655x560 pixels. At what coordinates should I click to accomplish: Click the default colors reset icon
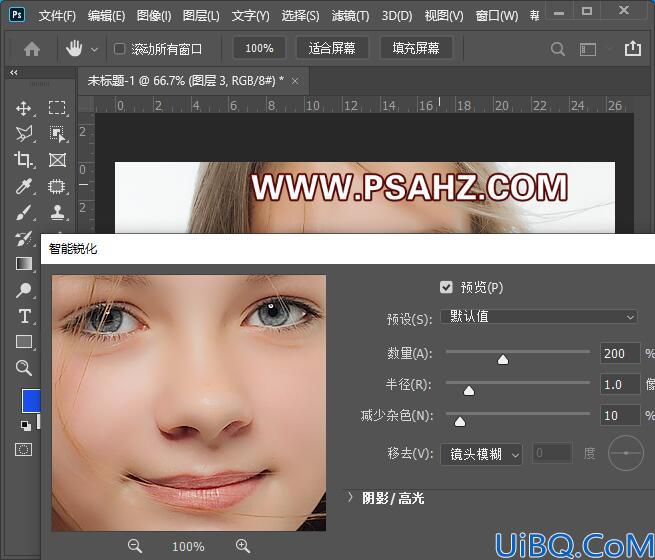(x=25, y=426)
